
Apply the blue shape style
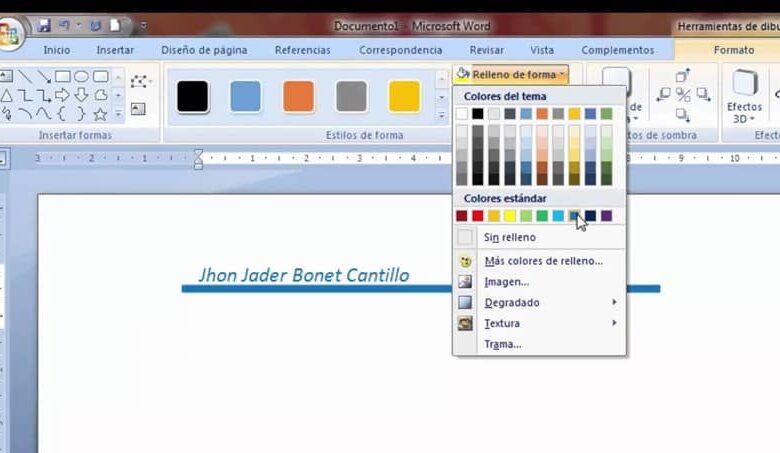pos(246,96)
